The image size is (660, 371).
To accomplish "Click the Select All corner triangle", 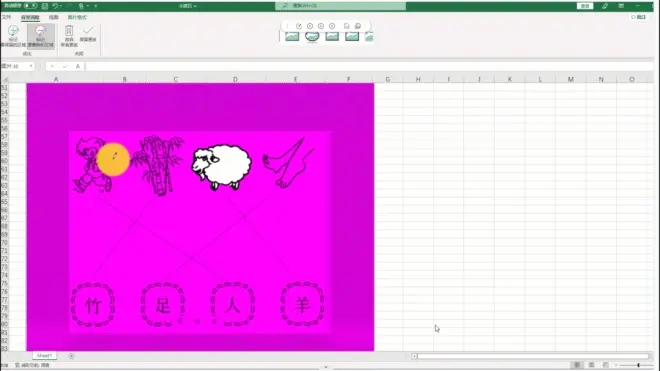I will pos(5,79).
